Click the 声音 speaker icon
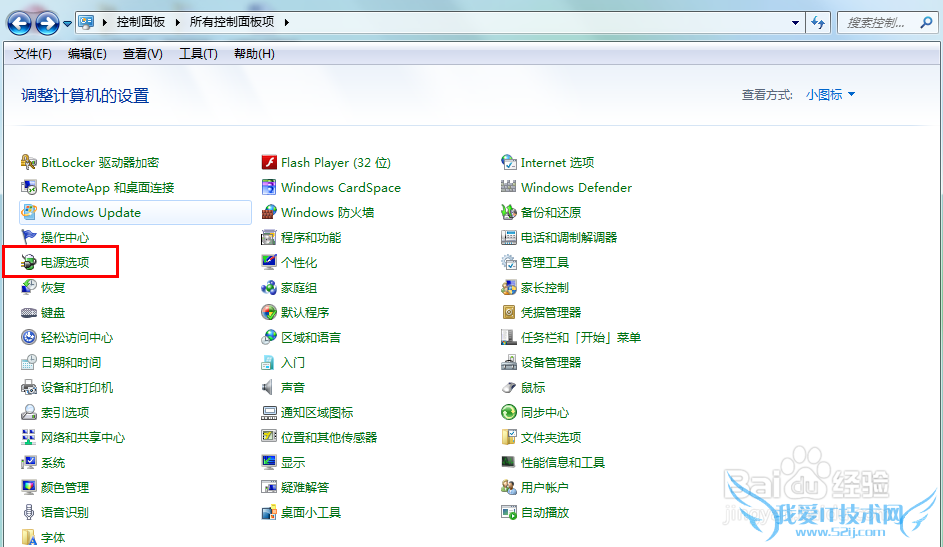 coord(268,388)
